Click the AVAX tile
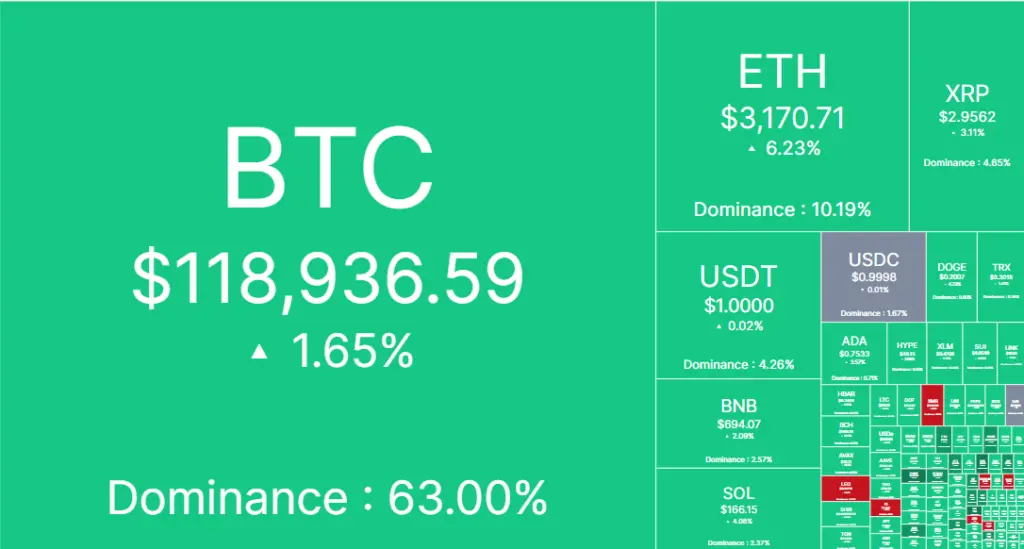Screen dimensions: 1024x549 tap(845, 460)
